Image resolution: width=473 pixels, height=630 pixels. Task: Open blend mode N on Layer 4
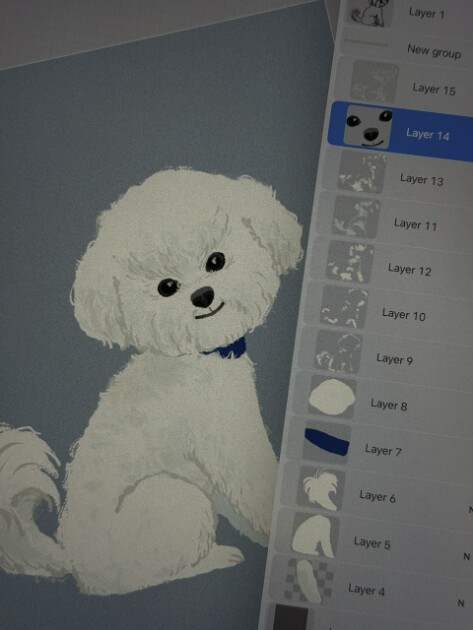coord(461,603)
